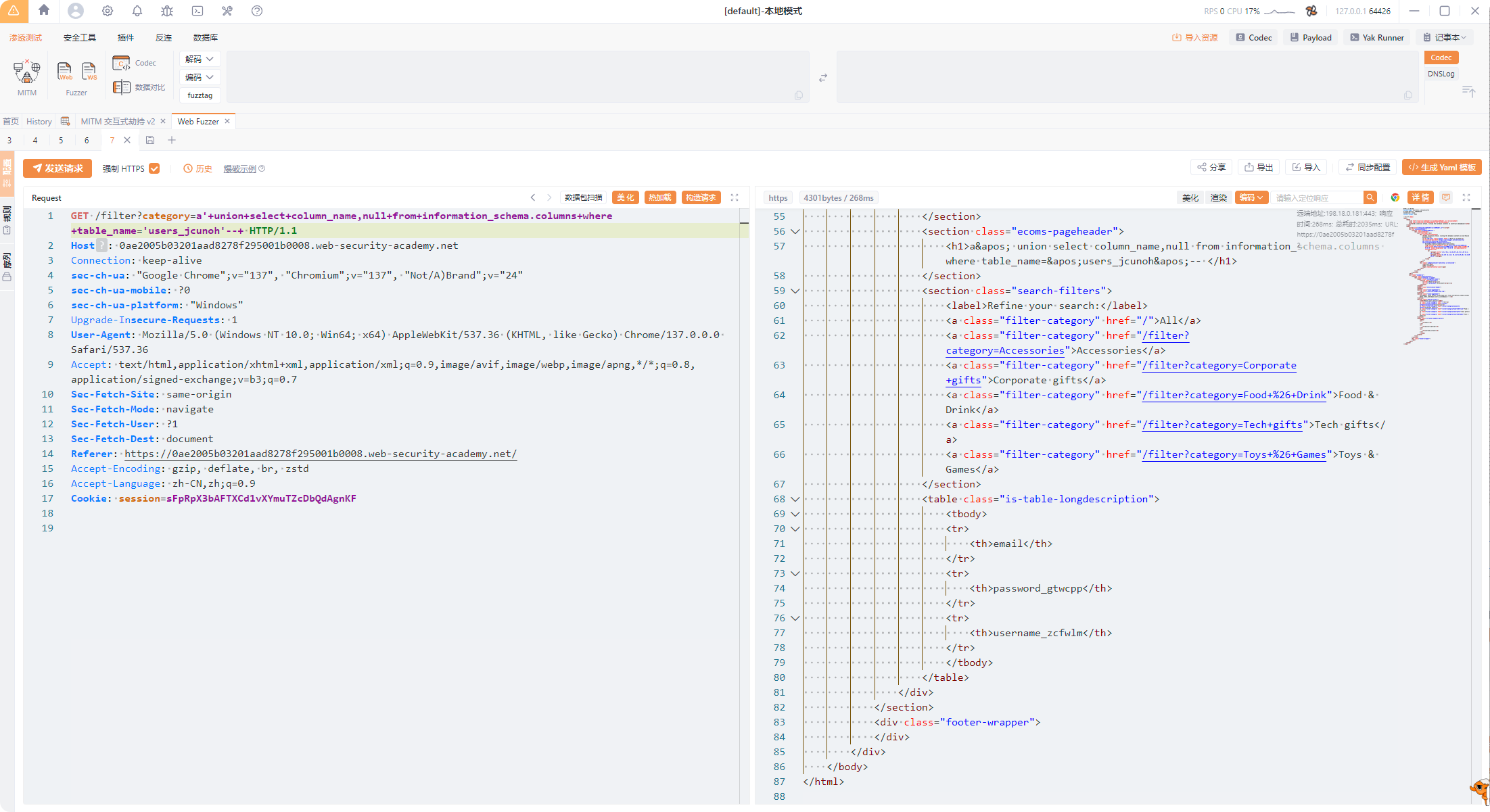Expand the 解码 decode dropdown
The width and height of the screenshot is (1490, 812).
click(x=199, y=59)
